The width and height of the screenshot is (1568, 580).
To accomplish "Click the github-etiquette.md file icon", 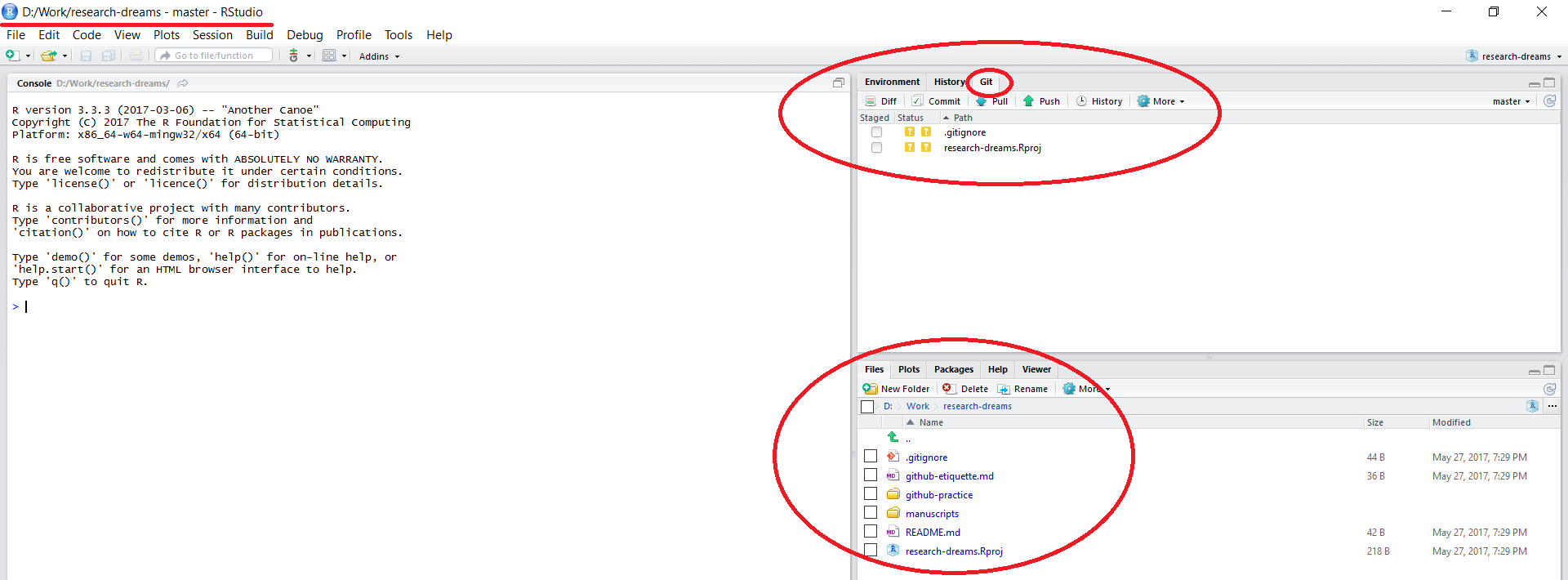I will [893, 475].
